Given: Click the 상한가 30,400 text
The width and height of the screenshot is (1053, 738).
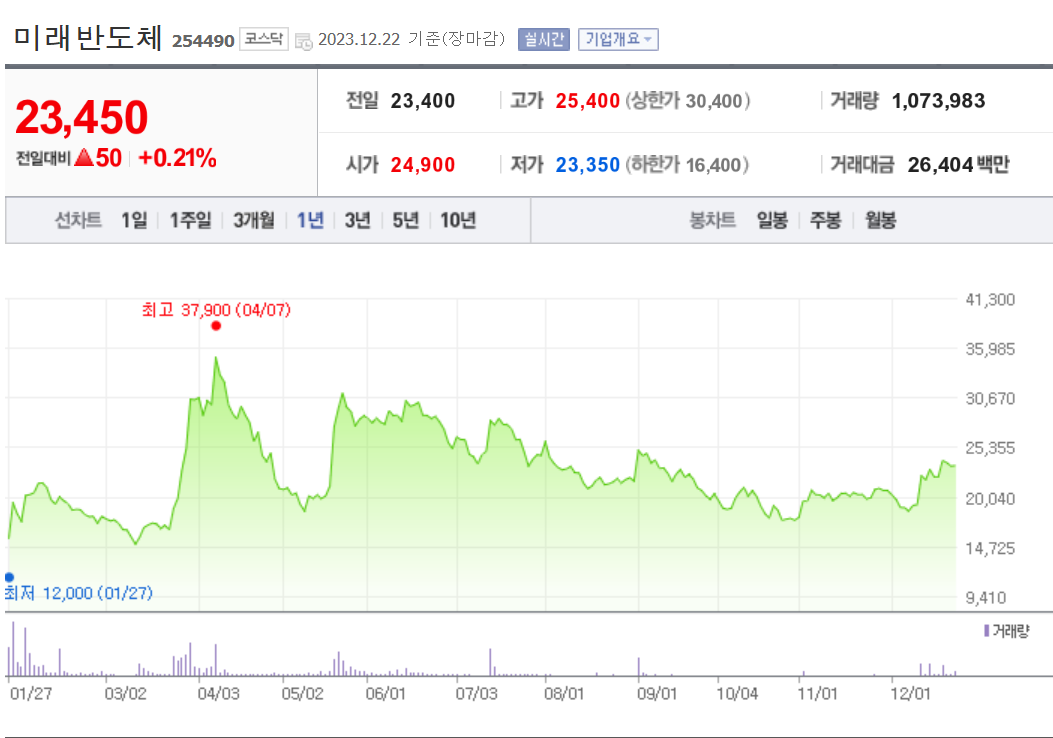Looking at the screenshot, I should click(688, 101).
